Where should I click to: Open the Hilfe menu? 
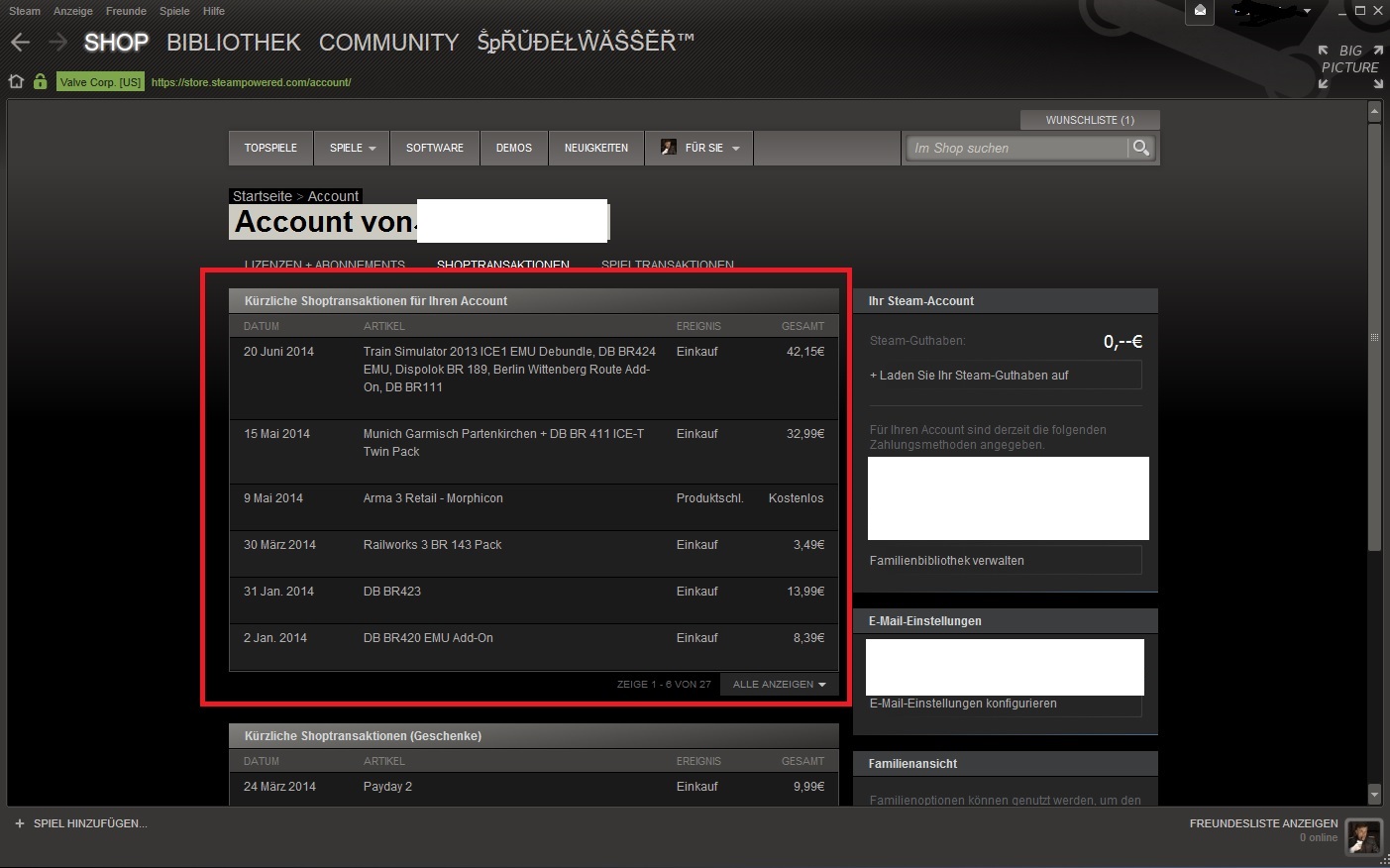click(x=214, y=11)
